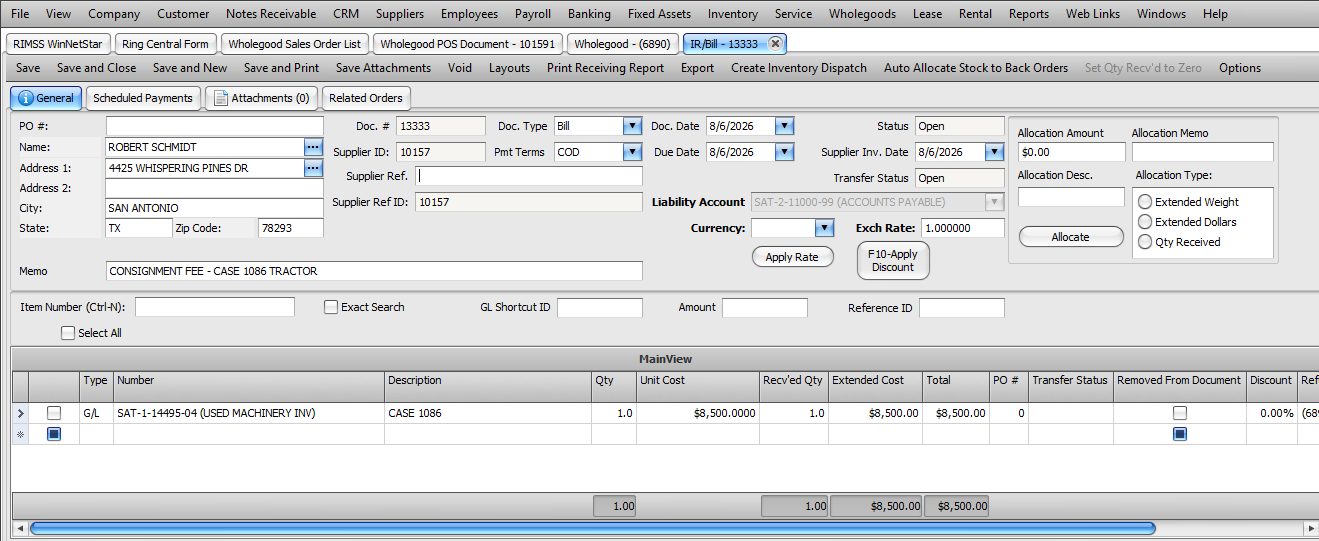Viewport: 1319px width, 541px height.
Task: Tick the Select All checkbox
Action: tap(68, 333)
